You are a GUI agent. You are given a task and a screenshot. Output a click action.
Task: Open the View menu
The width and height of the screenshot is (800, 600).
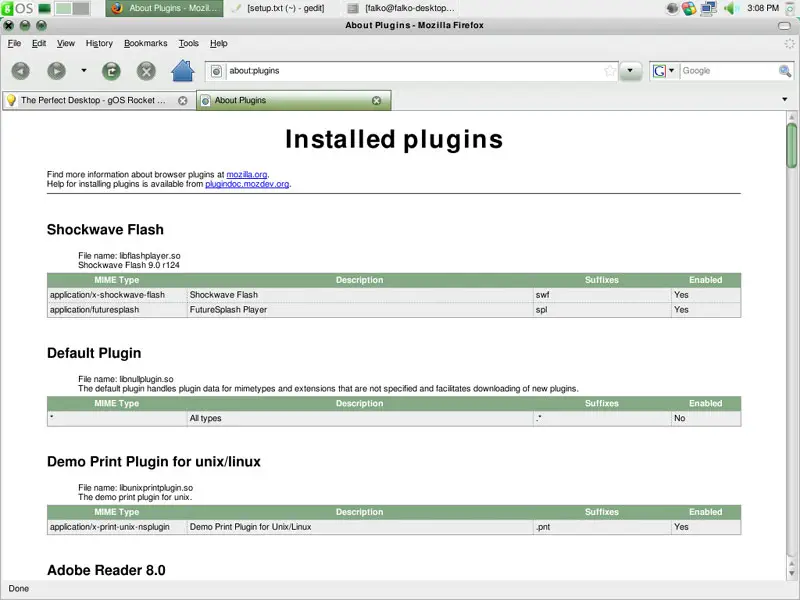pyautogui.click(x=65, y=43)
